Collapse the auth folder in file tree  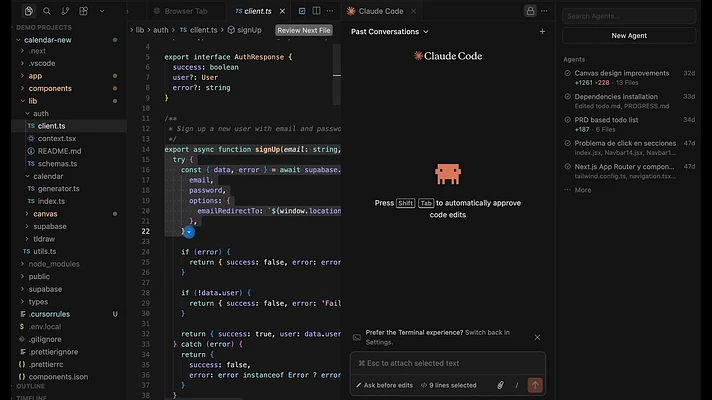pos(27,114)
